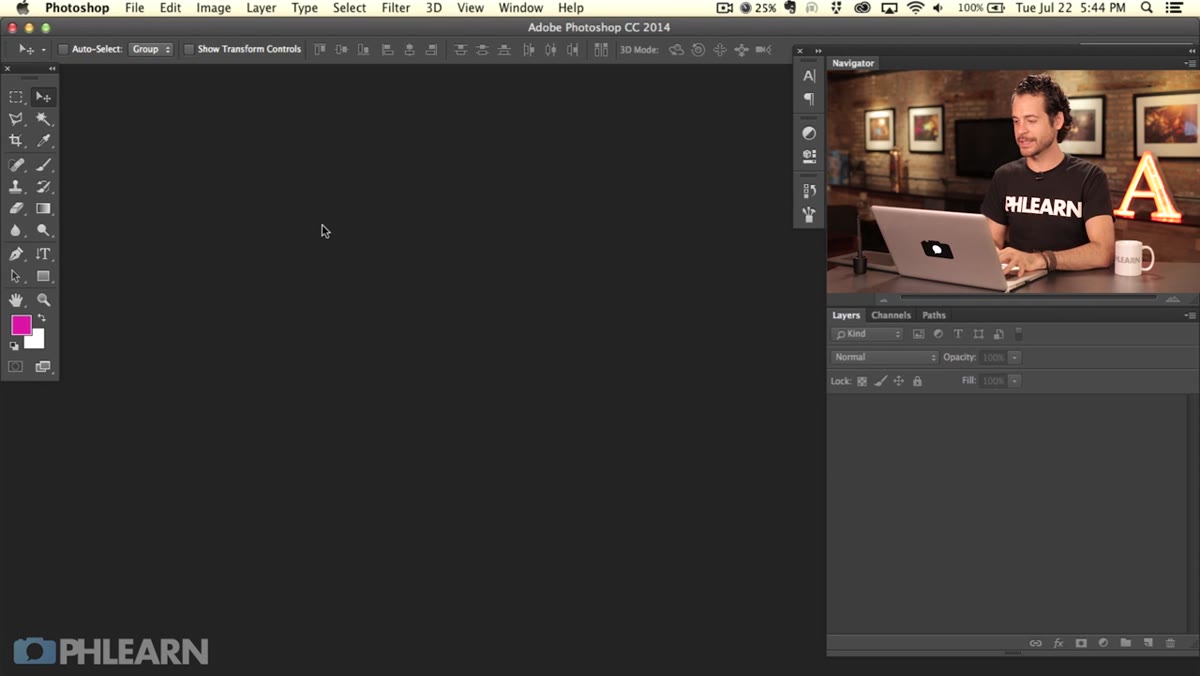Turn layer filtering switch on or off

click(1019, 334)
